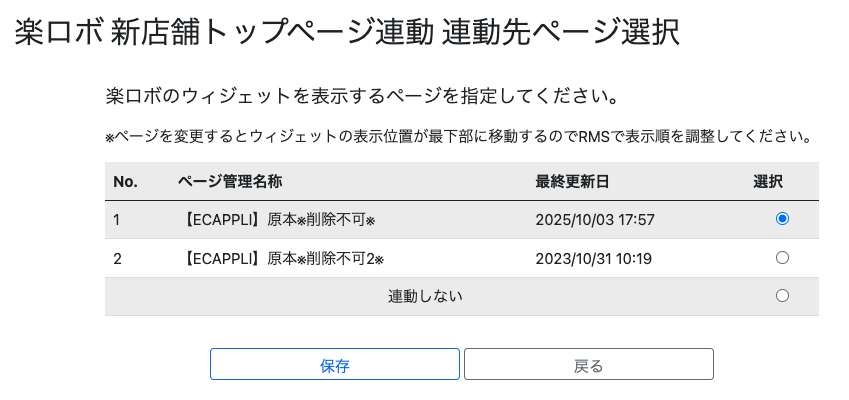
Task: Click the page name 【ECAPPLI】原本※削除不可2※
Action: (285, 259)
